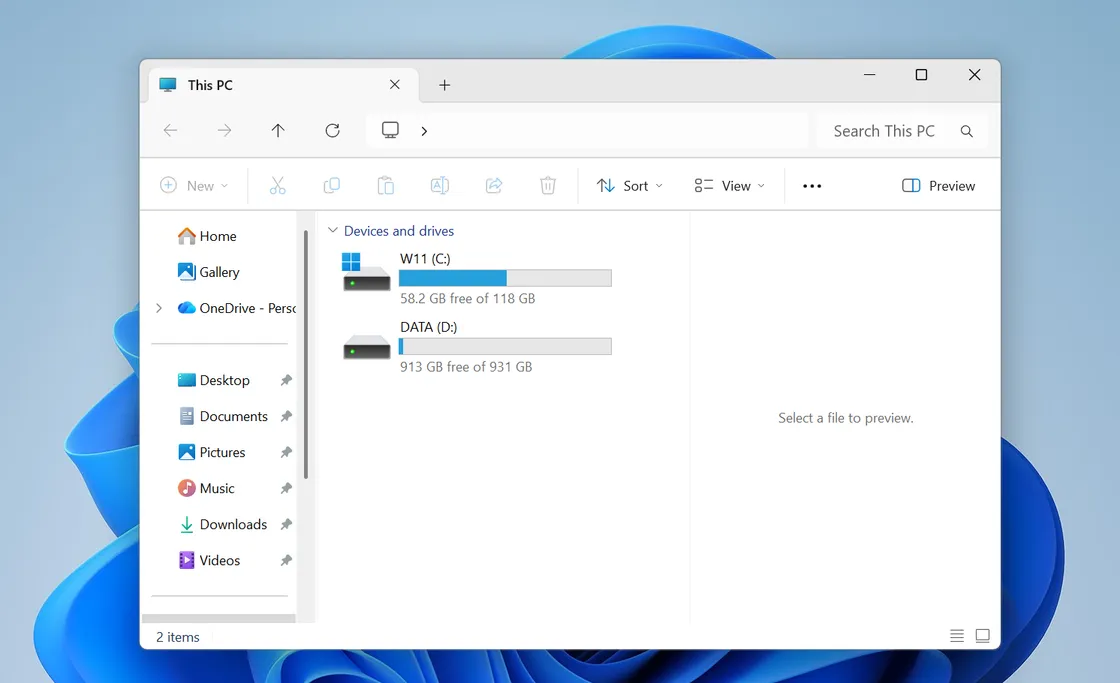Screen dimensions: 1120x683
Task: Open the Sort dropdown
Action: pyautogui.click(x=630, y=185)
